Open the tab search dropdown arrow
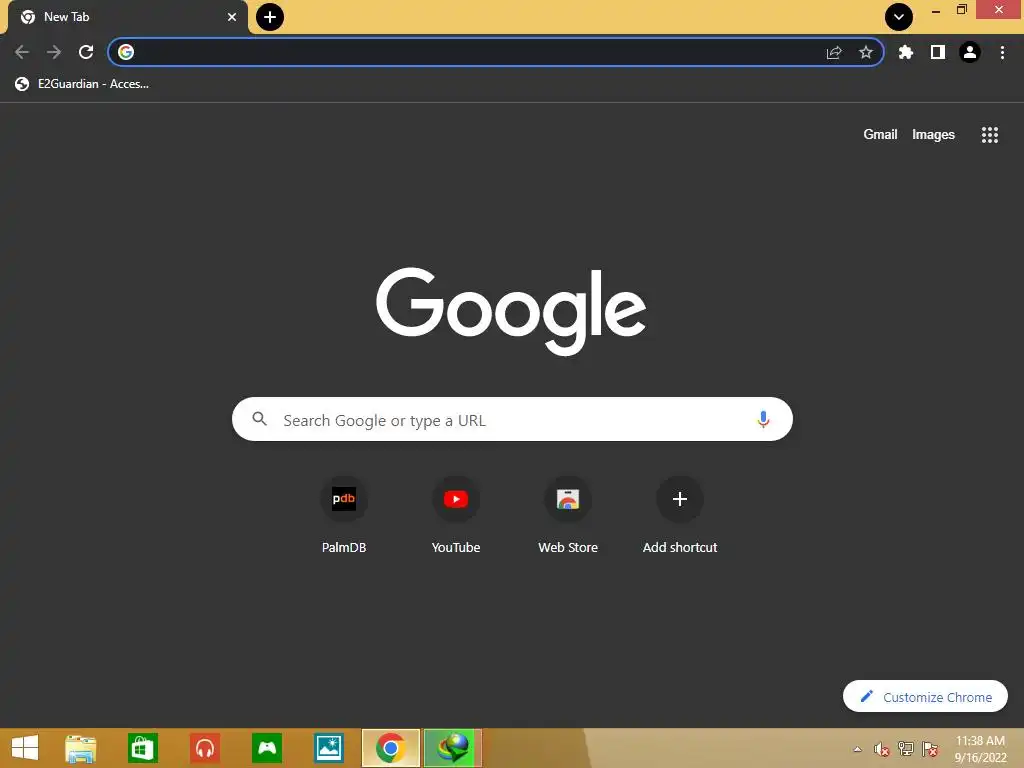The image size is (1024, 768). tap(899, 17)
